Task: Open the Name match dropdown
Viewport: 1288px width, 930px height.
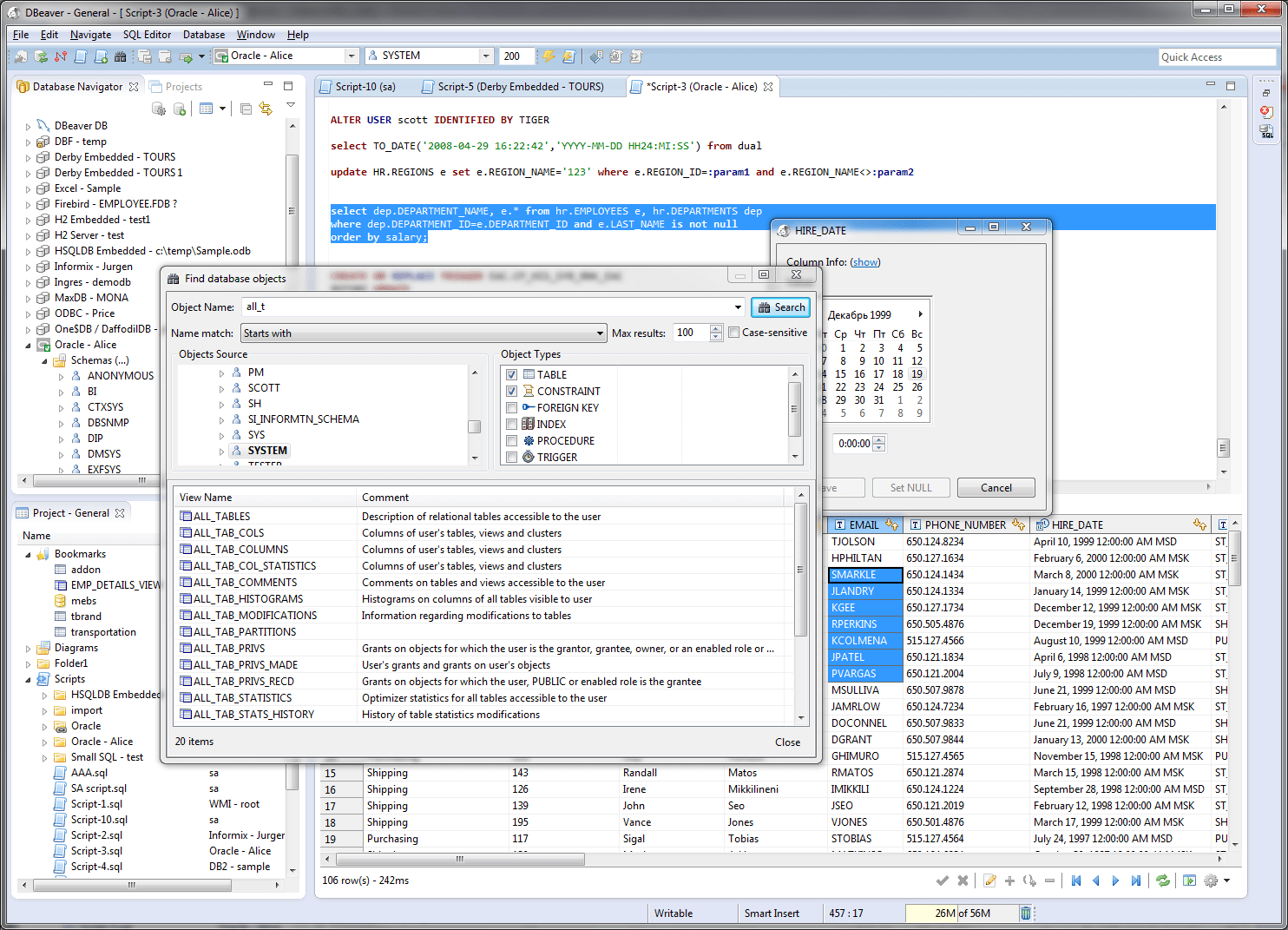Action: pos(600,333)
